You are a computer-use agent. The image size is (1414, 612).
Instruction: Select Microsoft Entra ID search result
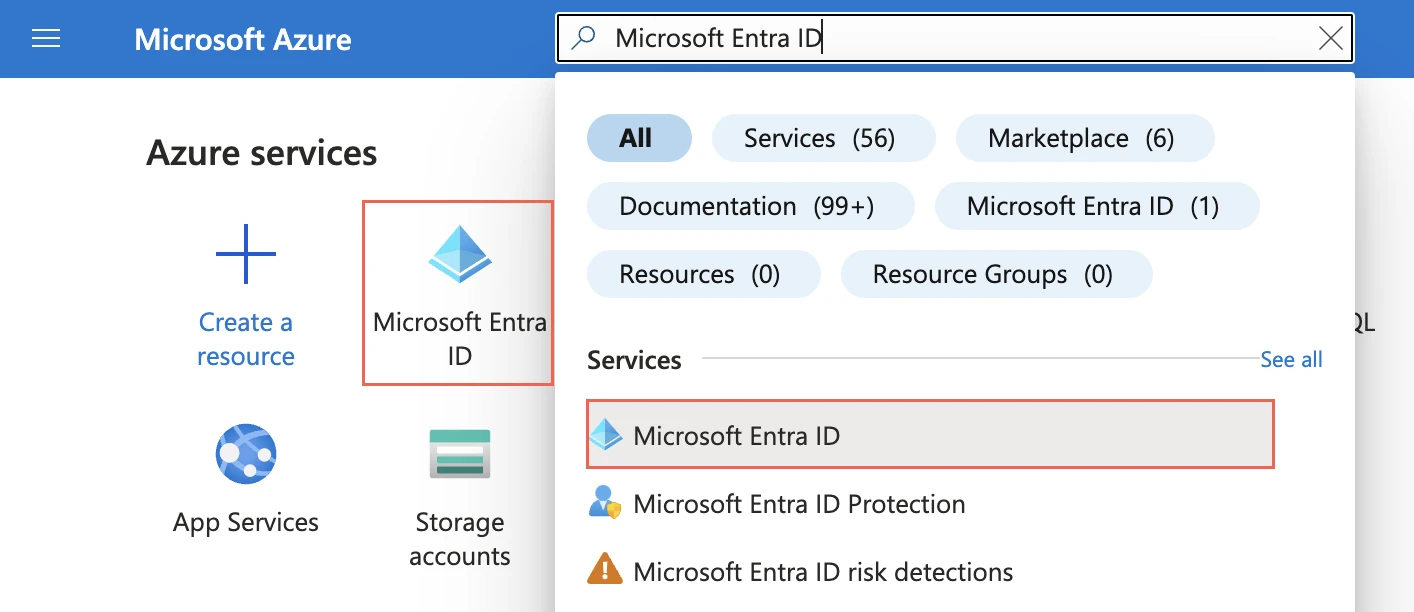pyautogui.click(x=736, y=435)
